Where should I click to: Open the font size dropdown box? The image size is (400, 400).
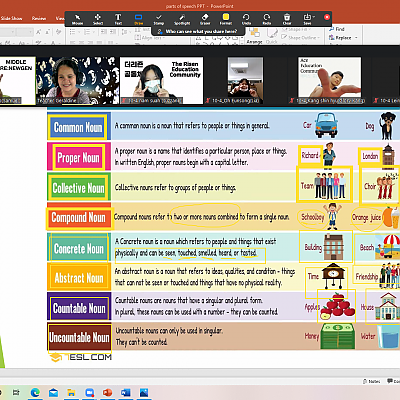25,32
